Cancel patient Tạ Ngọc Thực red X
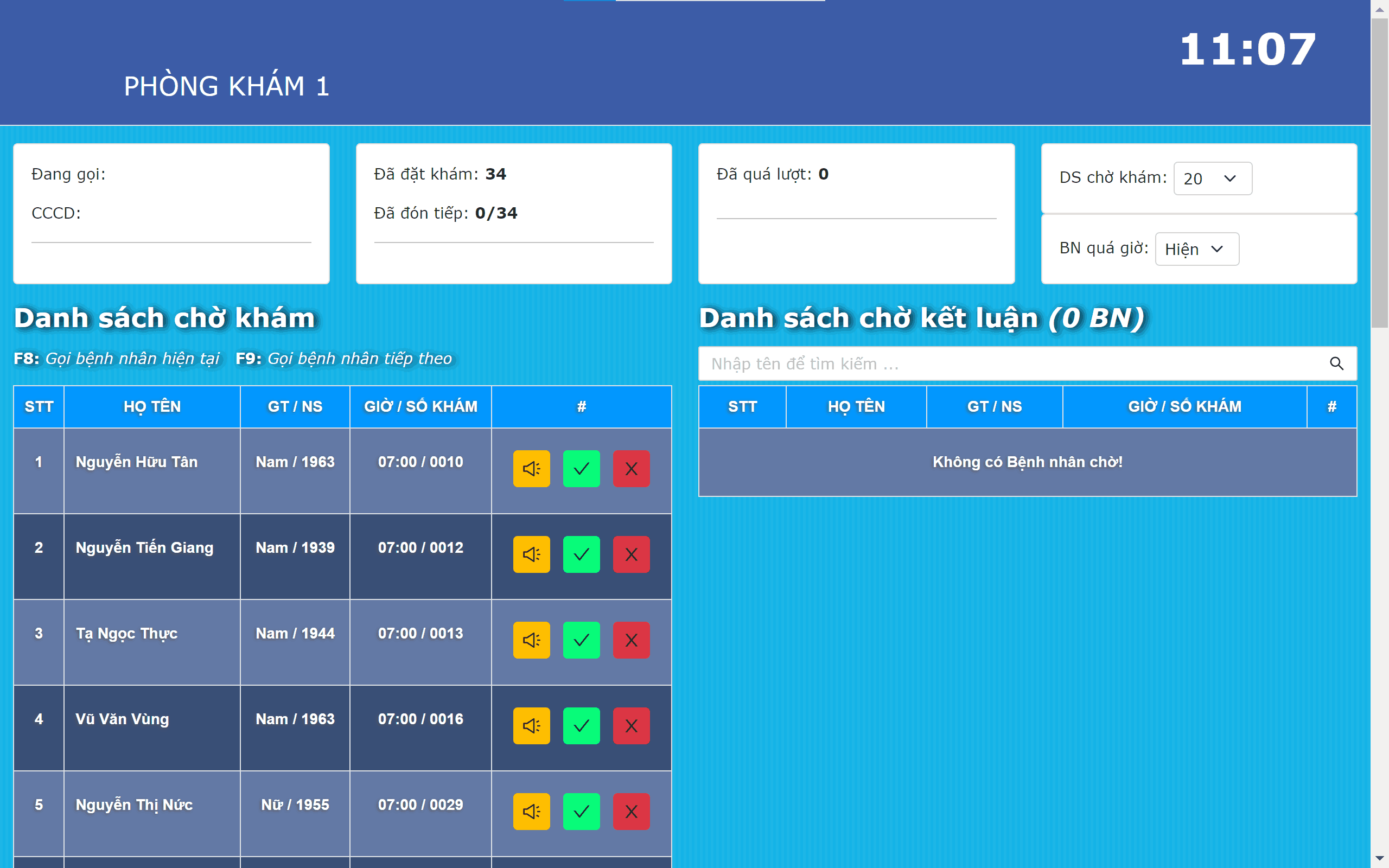 click(631, 640)
